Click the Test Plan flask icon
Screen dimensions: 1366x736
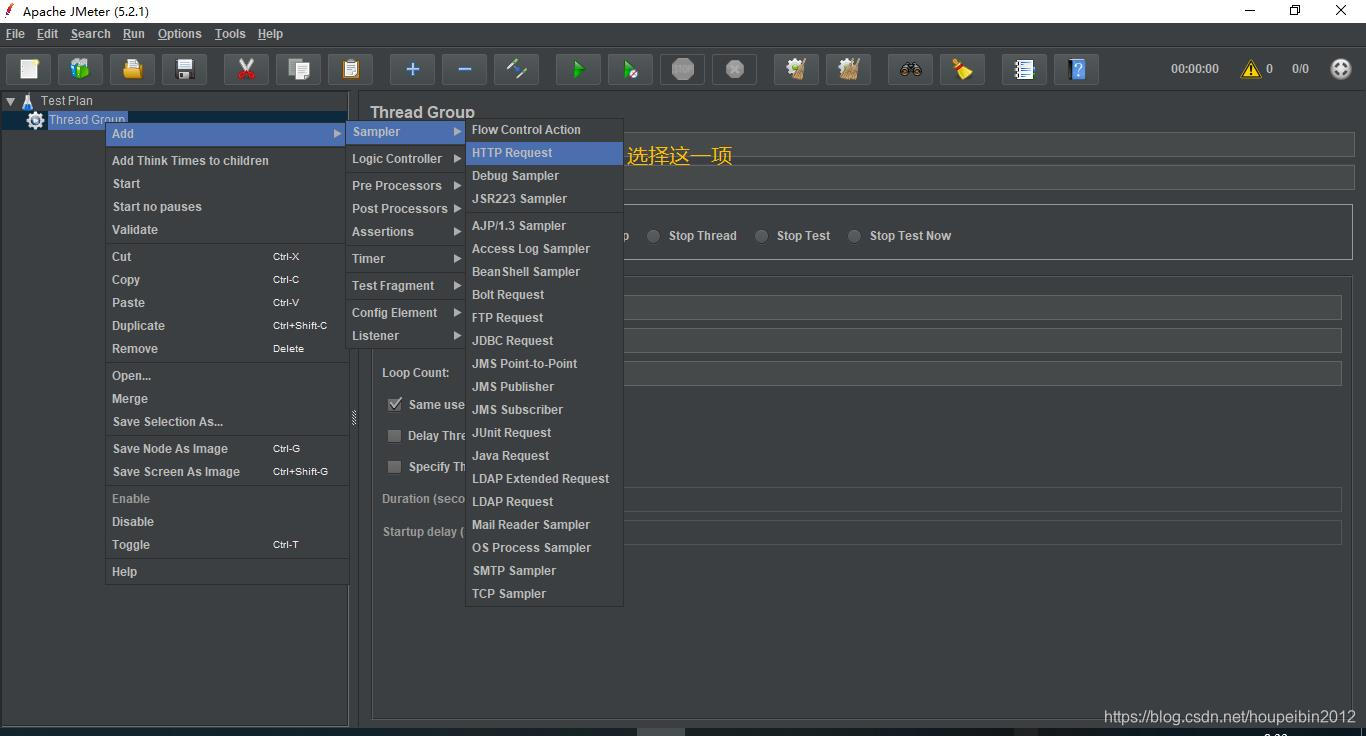click(28, 101)
